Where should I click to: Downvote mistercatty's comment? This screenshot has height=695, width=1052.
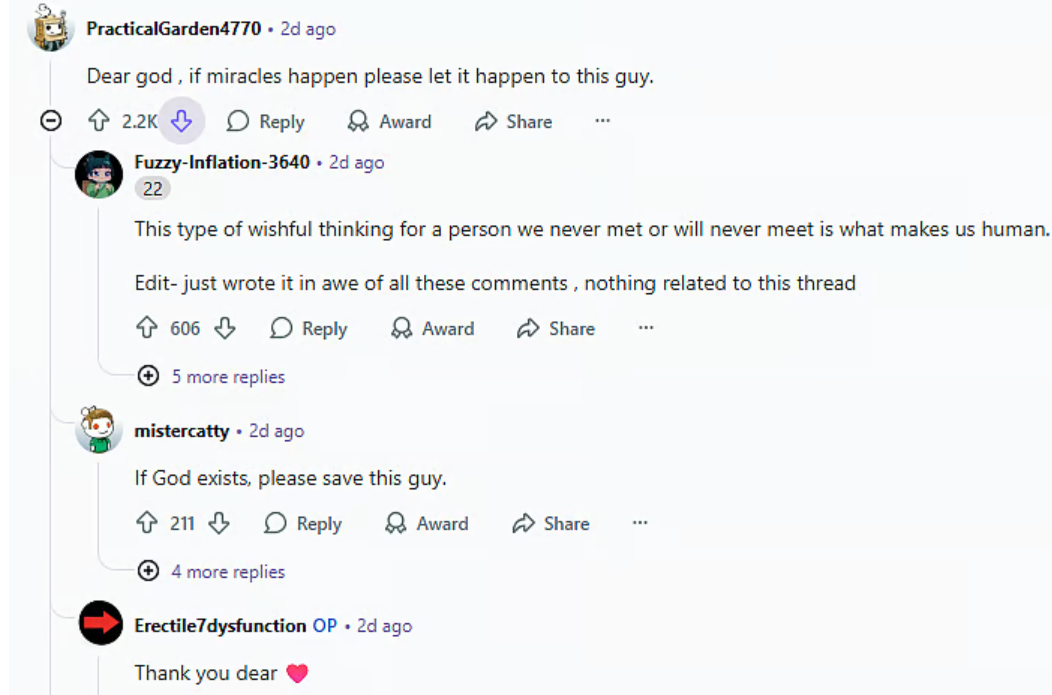(219, 523)
